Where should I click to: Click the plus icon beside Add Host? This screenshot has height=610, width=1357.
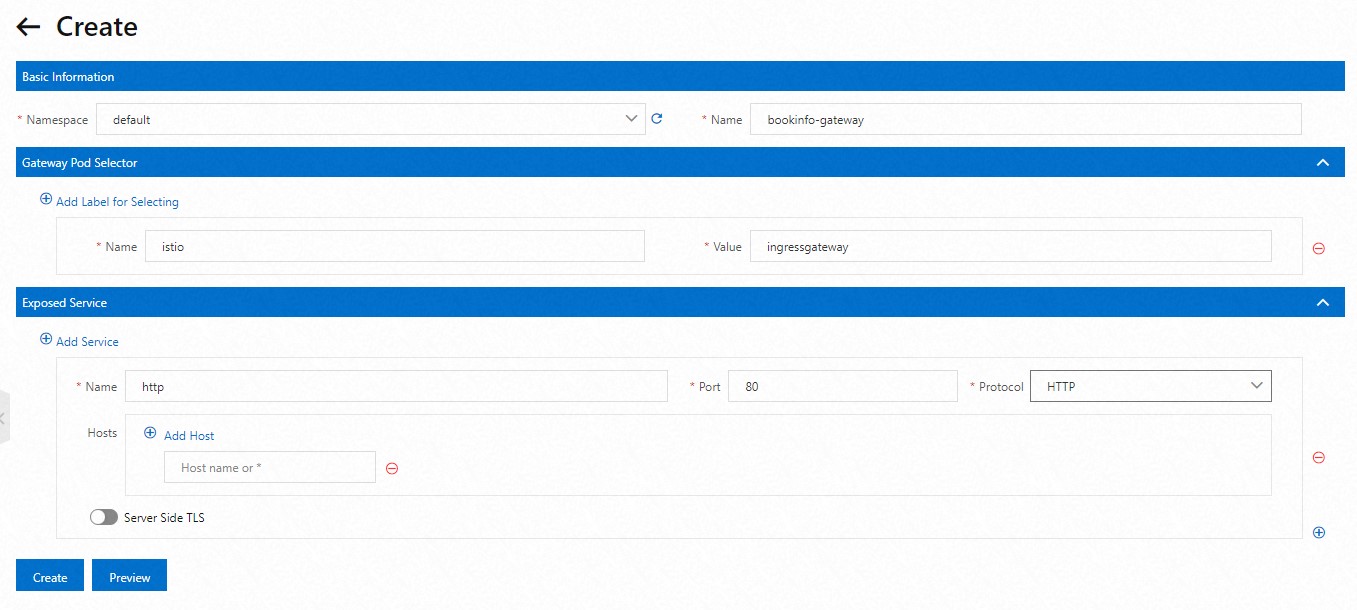click(151, 434)
